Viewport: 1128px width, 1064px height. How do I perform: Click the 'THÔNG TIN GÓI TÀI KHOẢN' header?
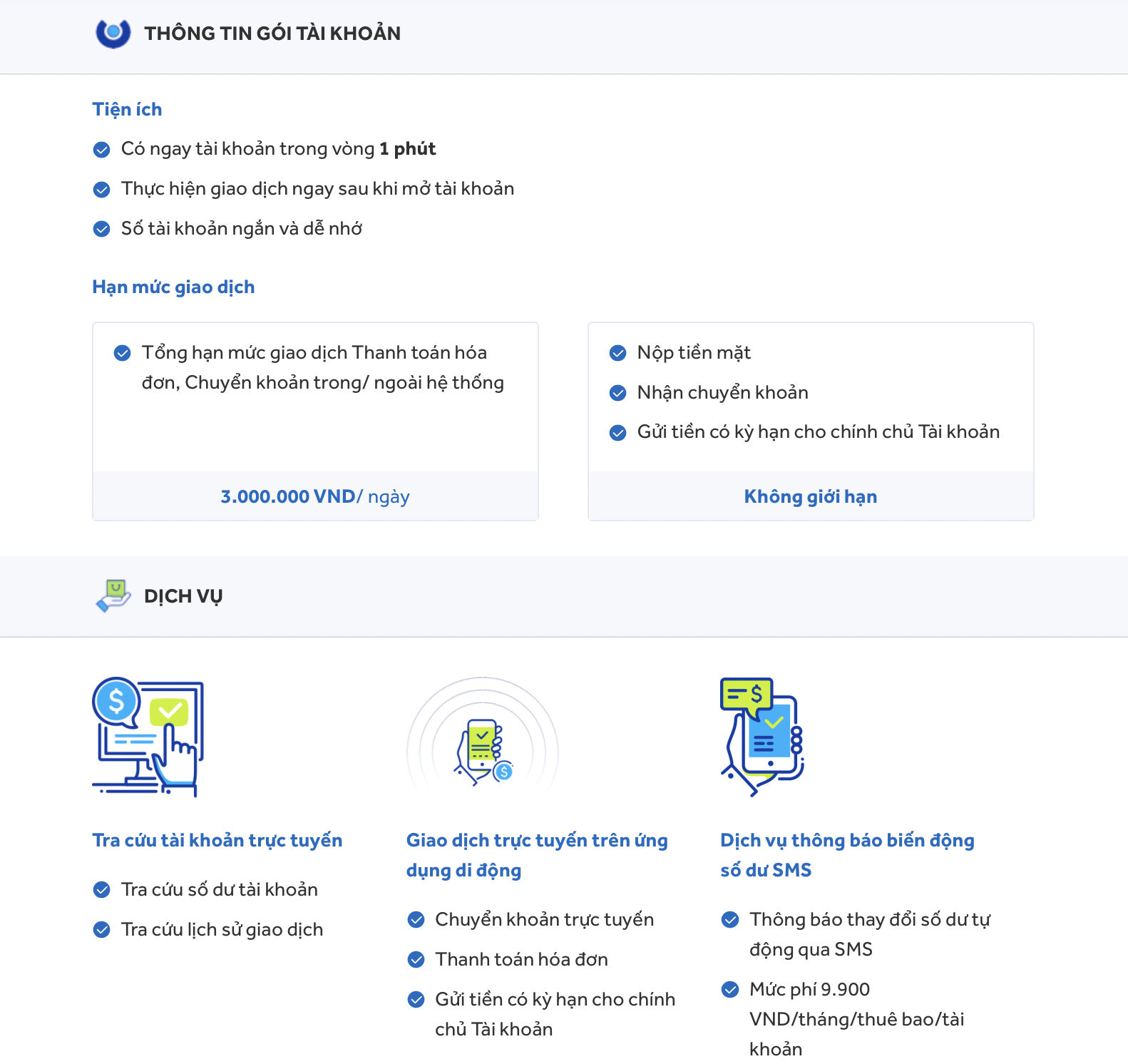coord(272,34)
